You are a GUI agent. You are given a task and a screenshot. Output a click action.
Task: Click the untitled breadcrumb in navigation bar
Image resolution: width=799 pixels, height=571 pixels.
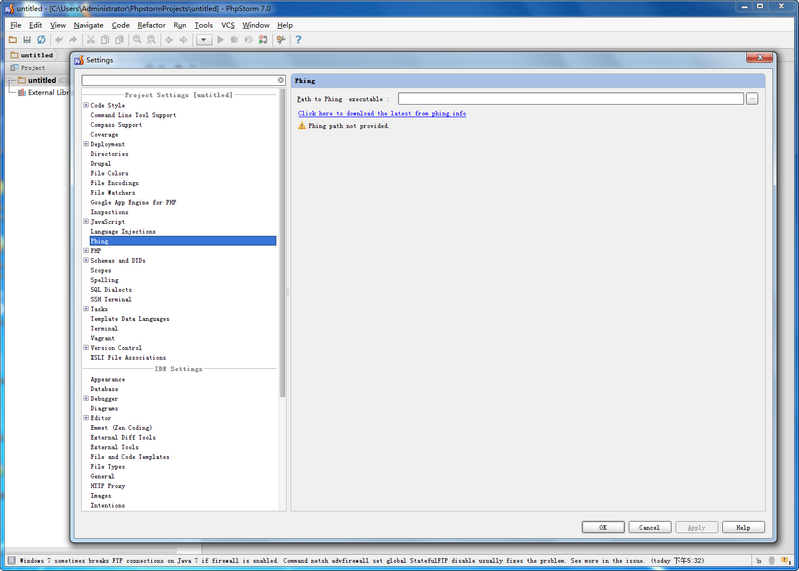pyautogui.click(x=32, y=55)
